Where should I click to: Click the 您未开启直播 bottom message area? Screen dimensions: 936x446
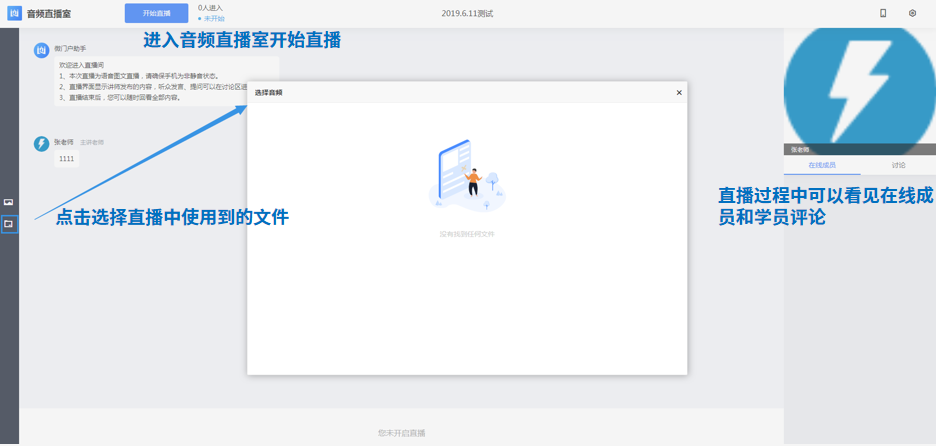click(x=401, y=433)
